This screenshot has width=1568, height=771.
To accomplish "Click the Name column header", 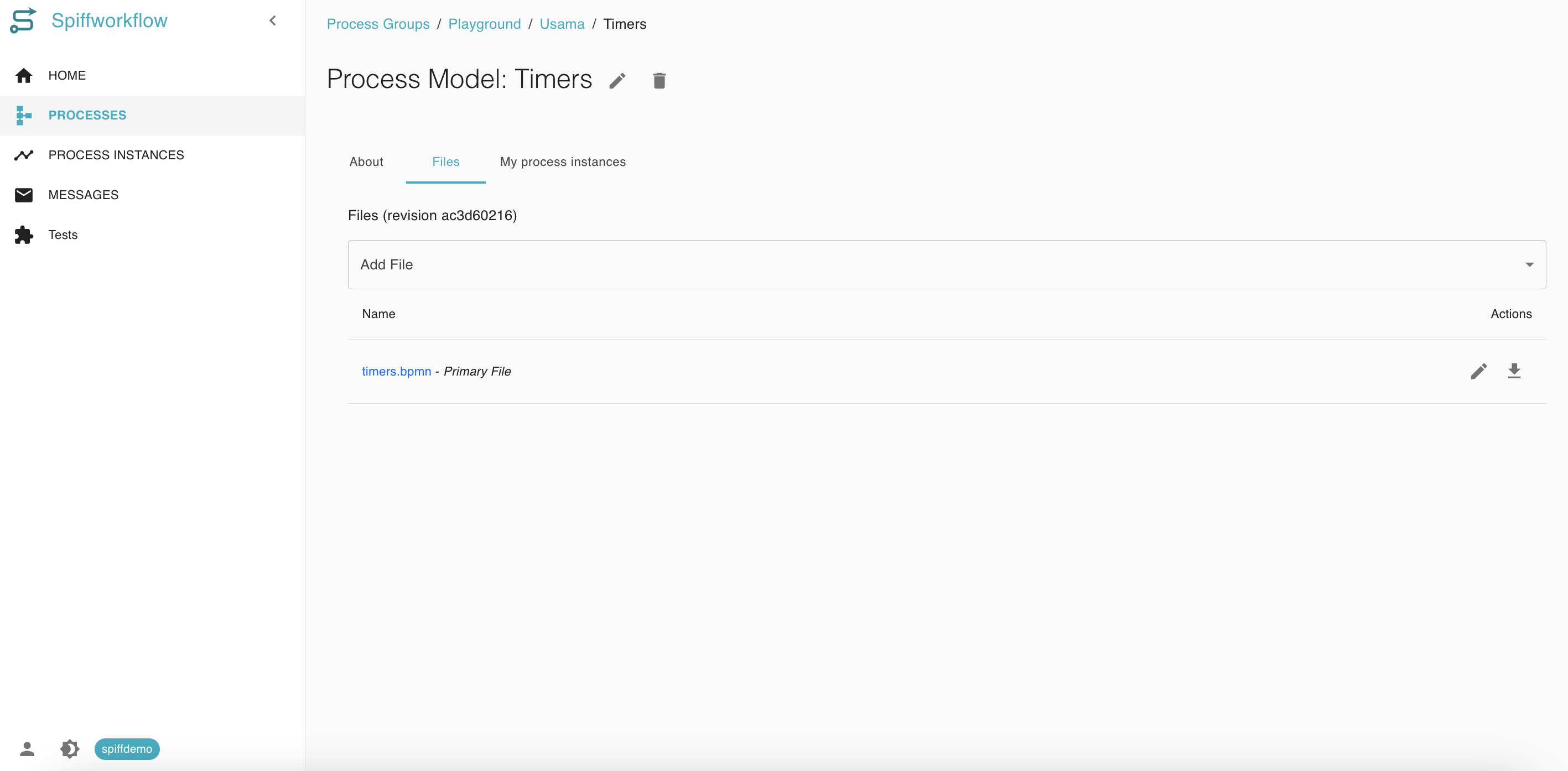I will (x=378, y=314).
